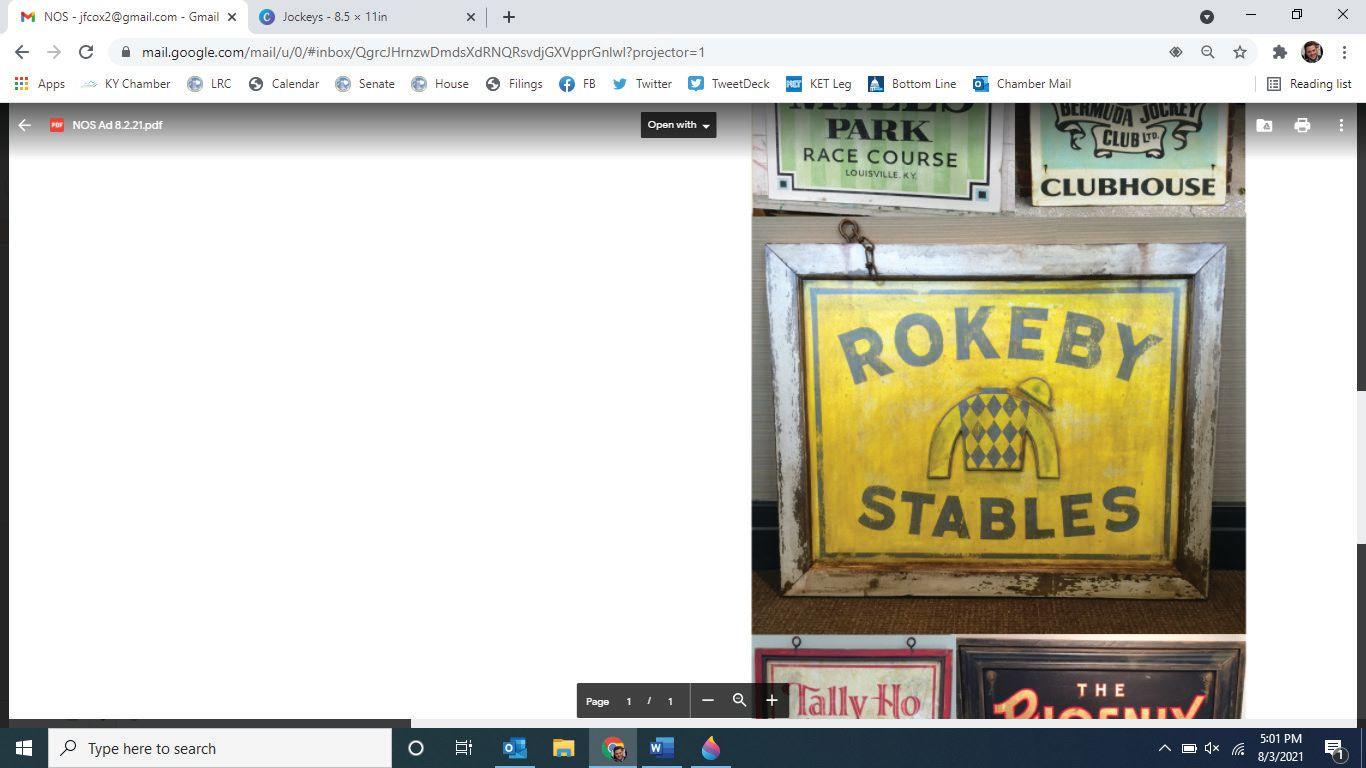Open the Chrome extensions menu
The height and width of the screenshot is (768, 1366).
point(1279,52)
